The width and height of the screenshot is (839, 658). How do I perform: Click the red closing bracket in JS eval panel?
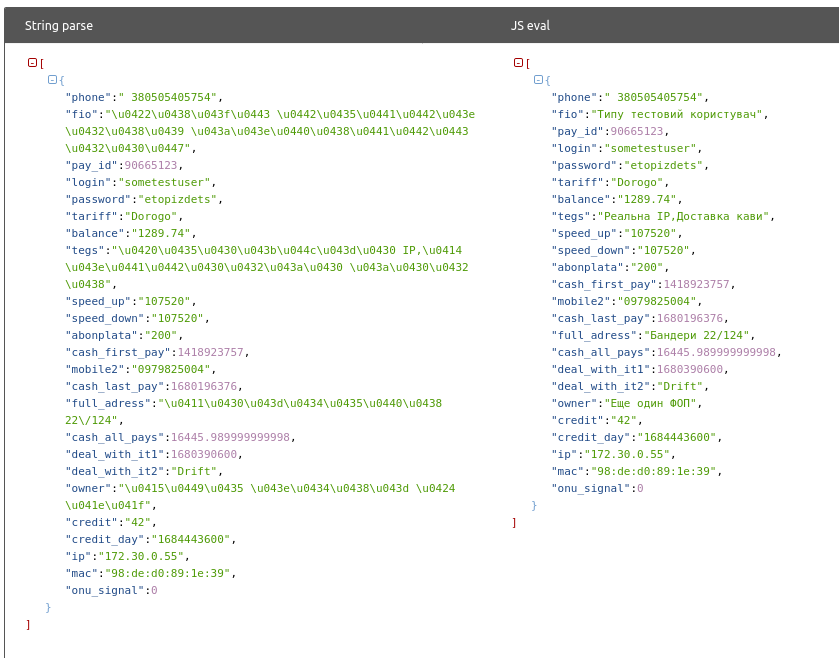[x=514, y=522]
